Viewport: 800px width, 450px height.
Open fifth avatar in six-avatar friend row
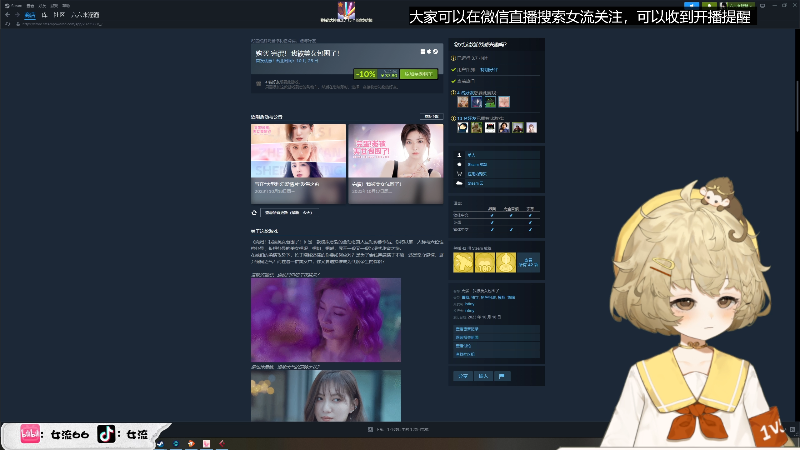pyautogui.click(x=518, y=128)
